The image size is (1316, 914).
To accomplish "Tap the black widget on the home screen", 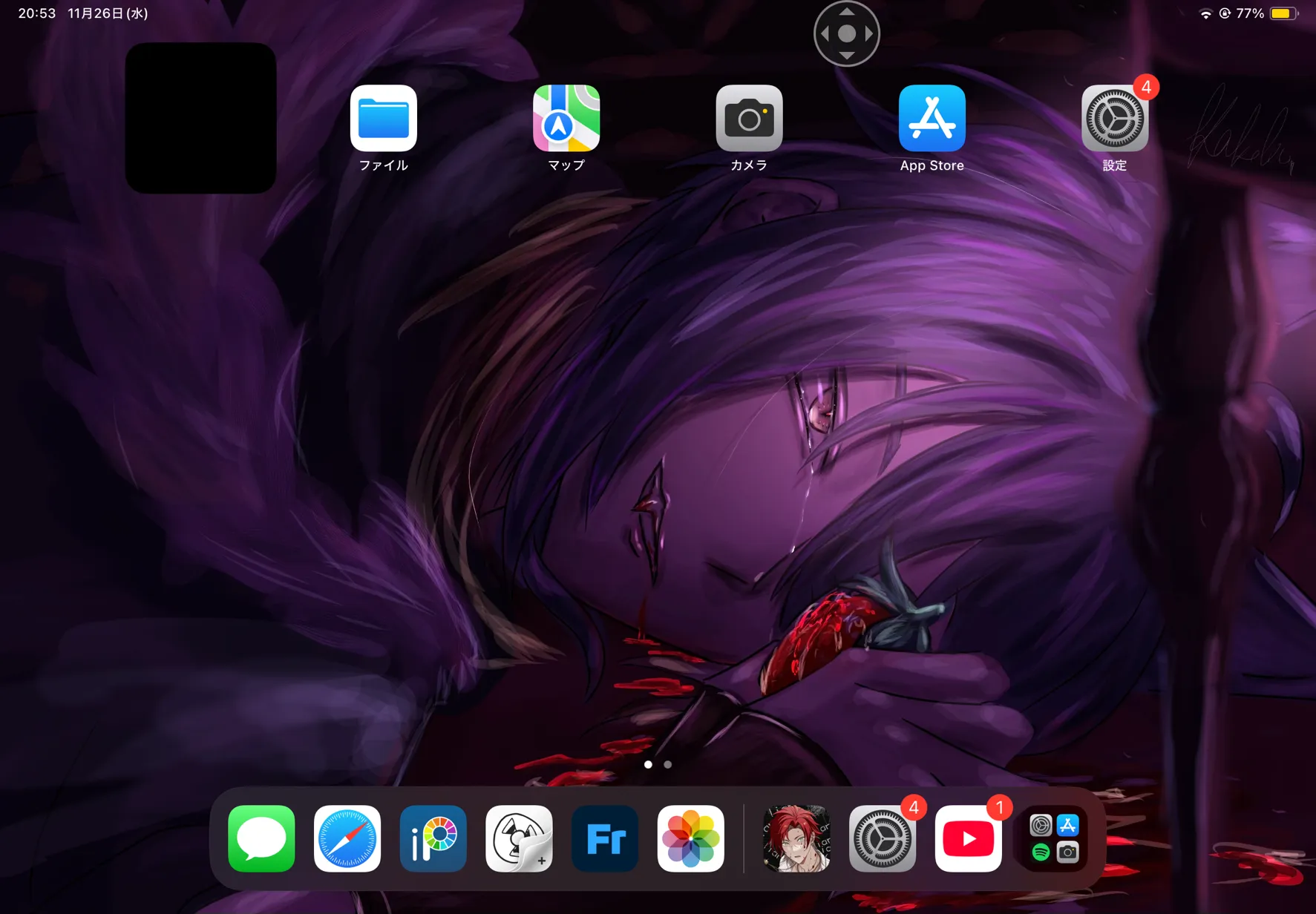I will [201, 118].
